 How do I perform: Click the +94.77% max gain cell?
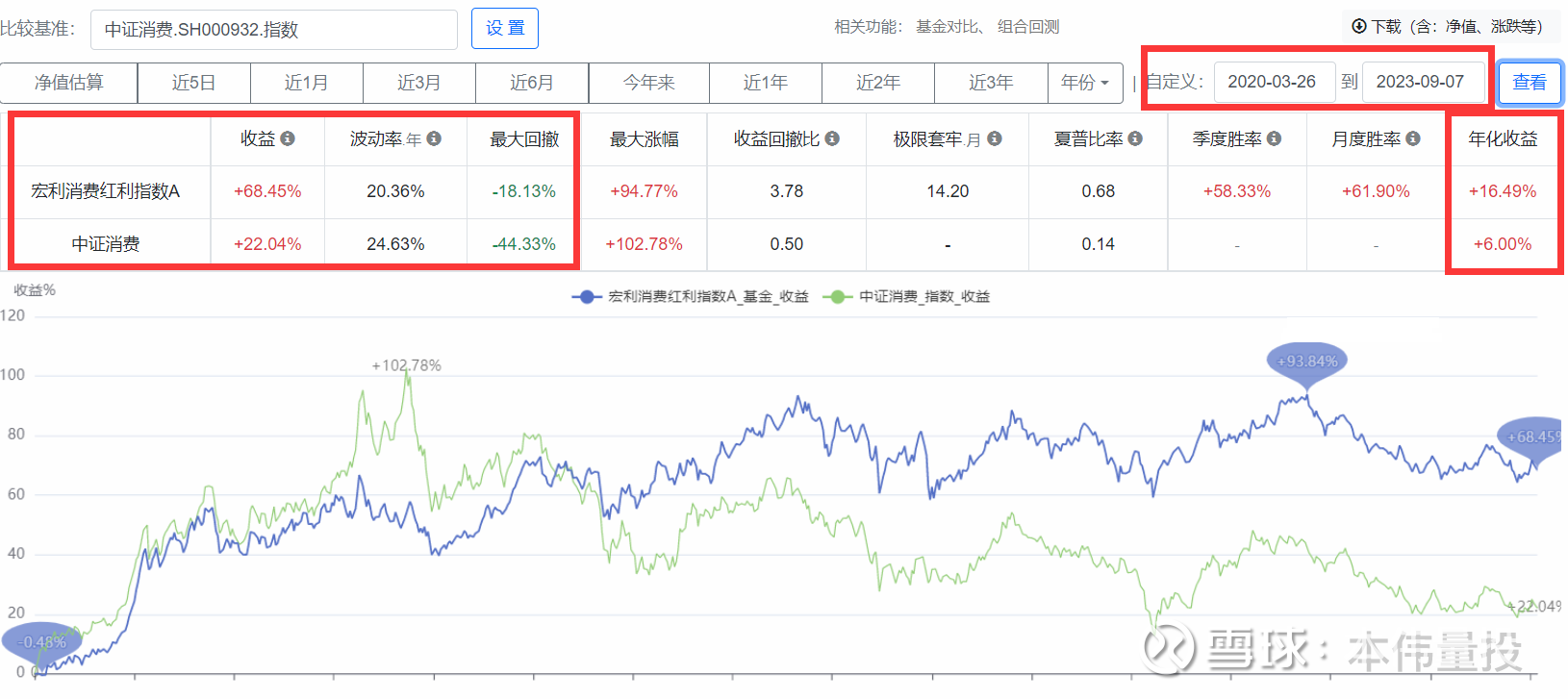[645, 191]
